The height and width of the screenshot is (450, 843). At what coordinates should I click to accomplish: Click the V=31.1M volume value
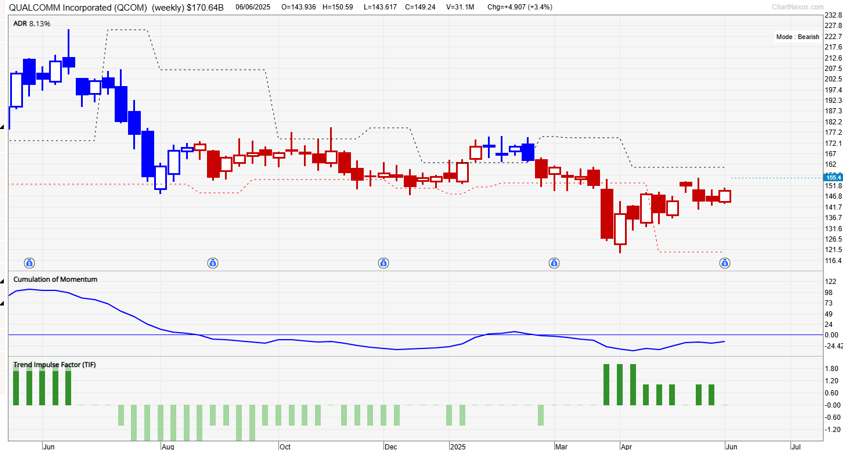(x=461, y=8)
